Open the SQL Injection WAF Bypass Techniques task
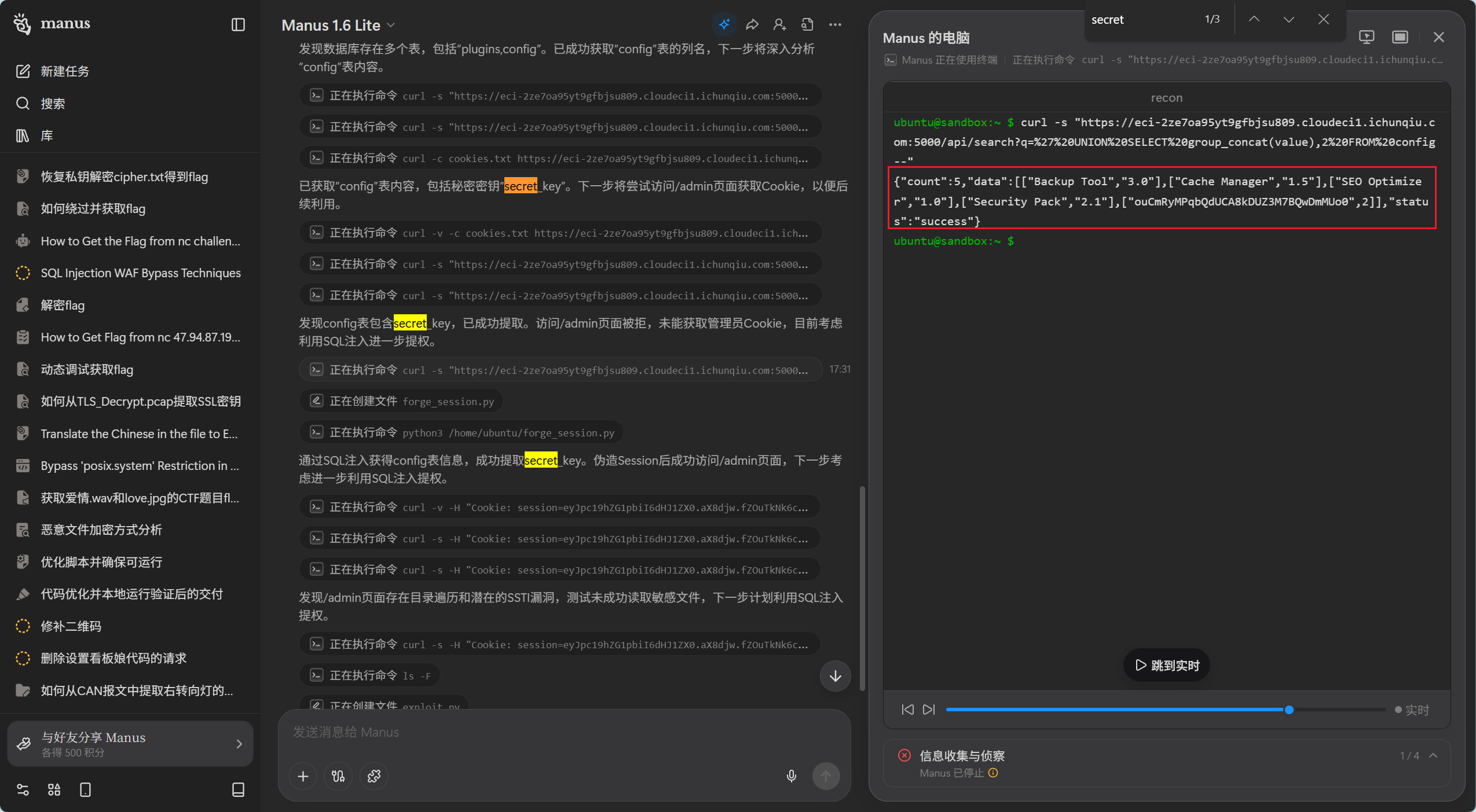This screenshot has width=1476, height=812. [x=130, y=273]
